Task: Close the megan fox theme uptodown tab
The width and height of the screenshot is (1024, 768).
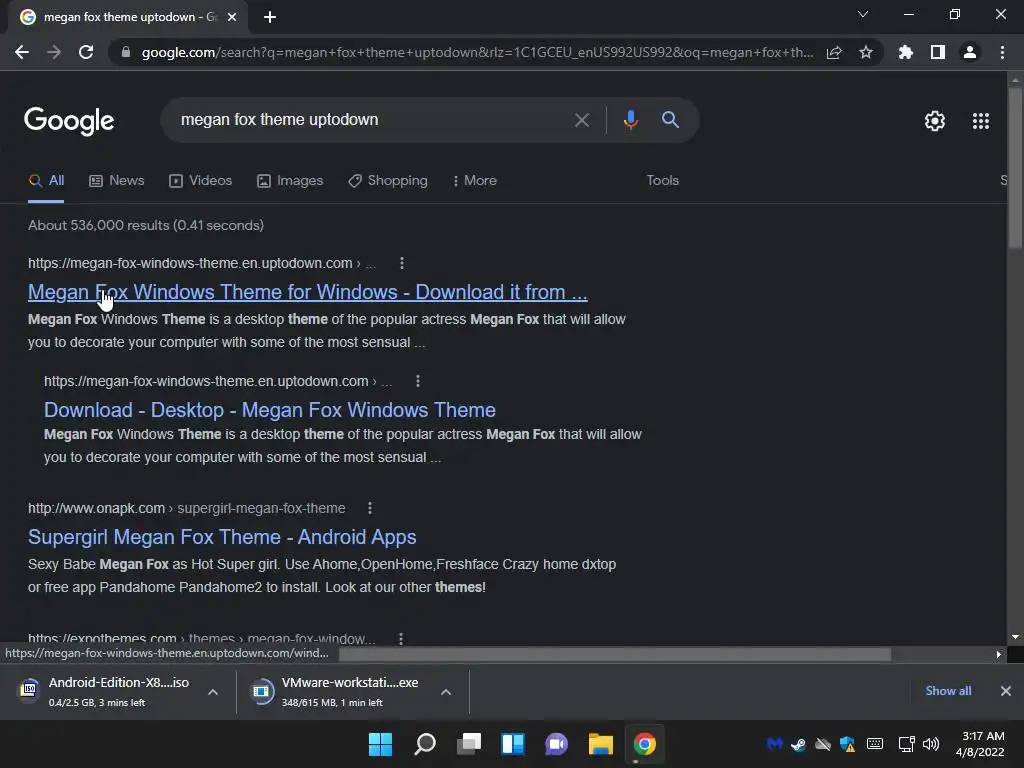Action: pyautogui.click(x=232, y=17)
